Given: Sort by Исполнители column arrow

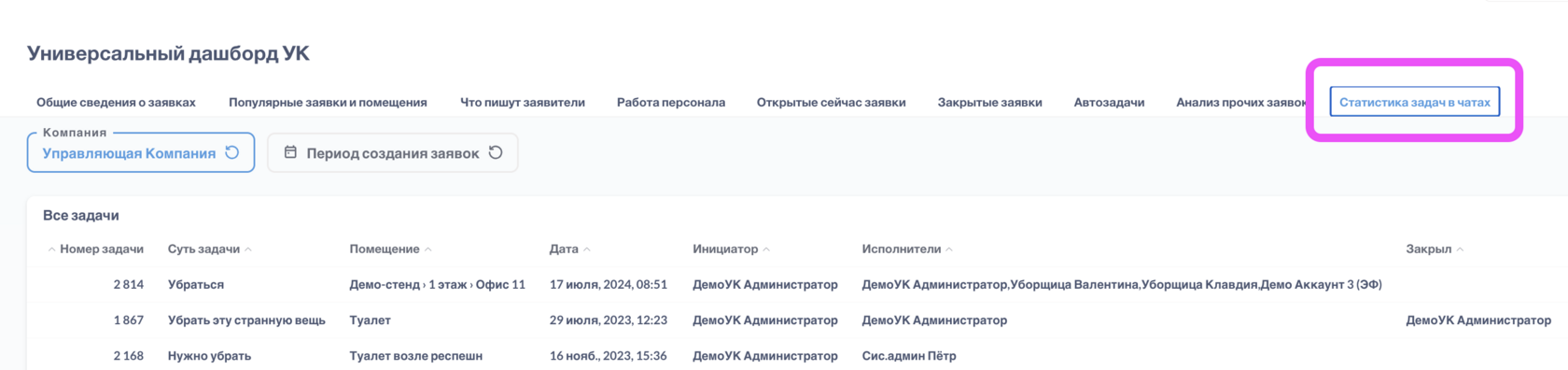Looking at the screenshot, I should click(949, 249).
